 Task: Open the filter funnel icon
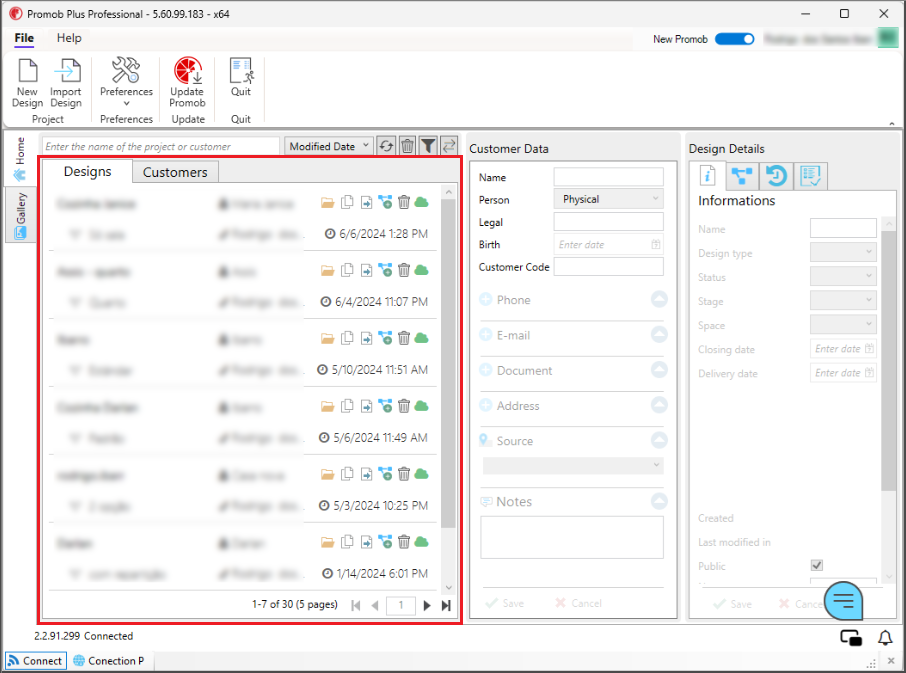tap(428, 146)
